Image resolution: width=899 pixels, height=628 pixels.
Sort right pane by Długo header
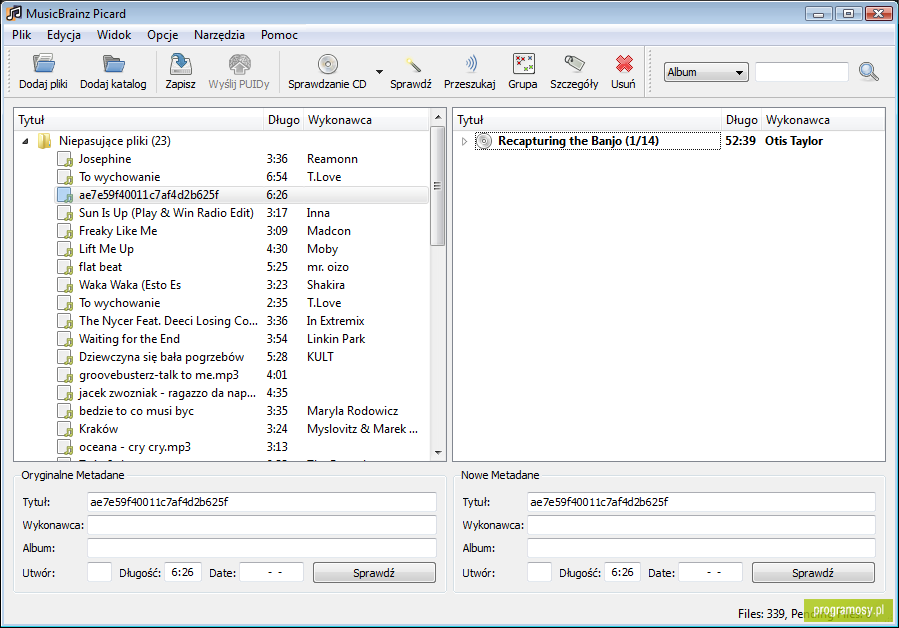click(741, 120)
